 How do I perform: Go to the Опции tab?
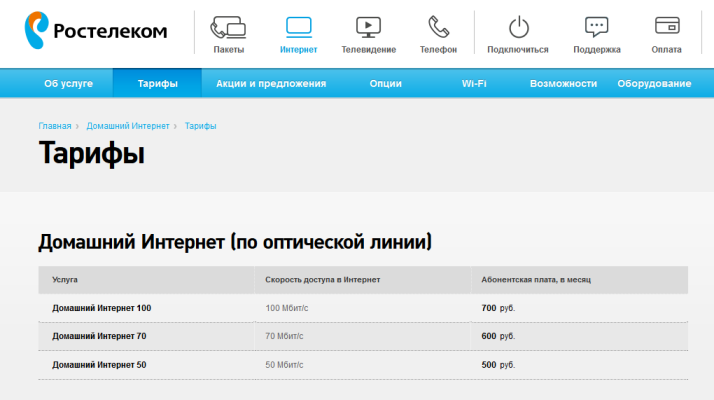tap(385, 84)
